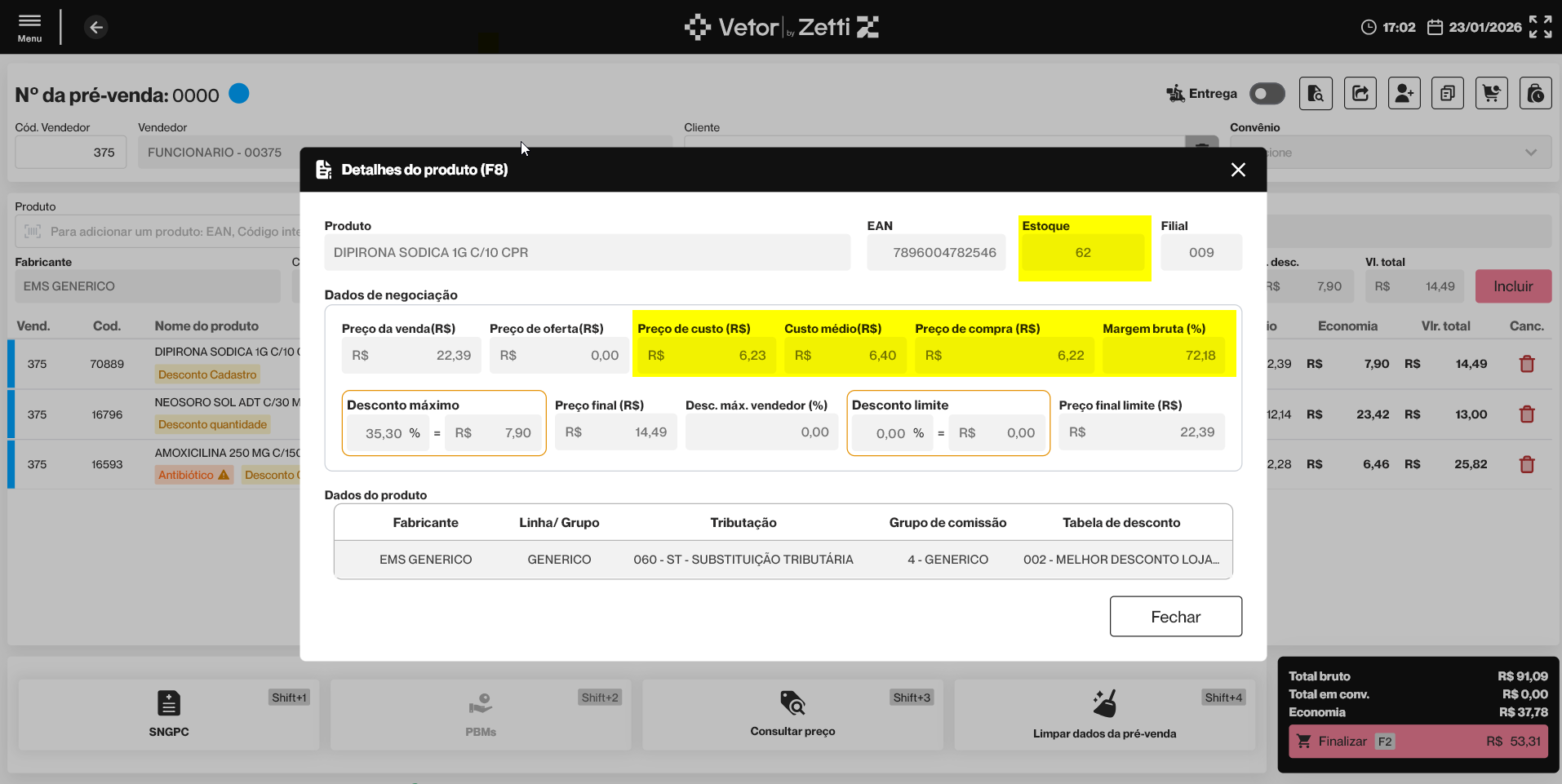Click Limpar dados da pré-venda
1562x784 pixels.
(x=1105, y=715)
